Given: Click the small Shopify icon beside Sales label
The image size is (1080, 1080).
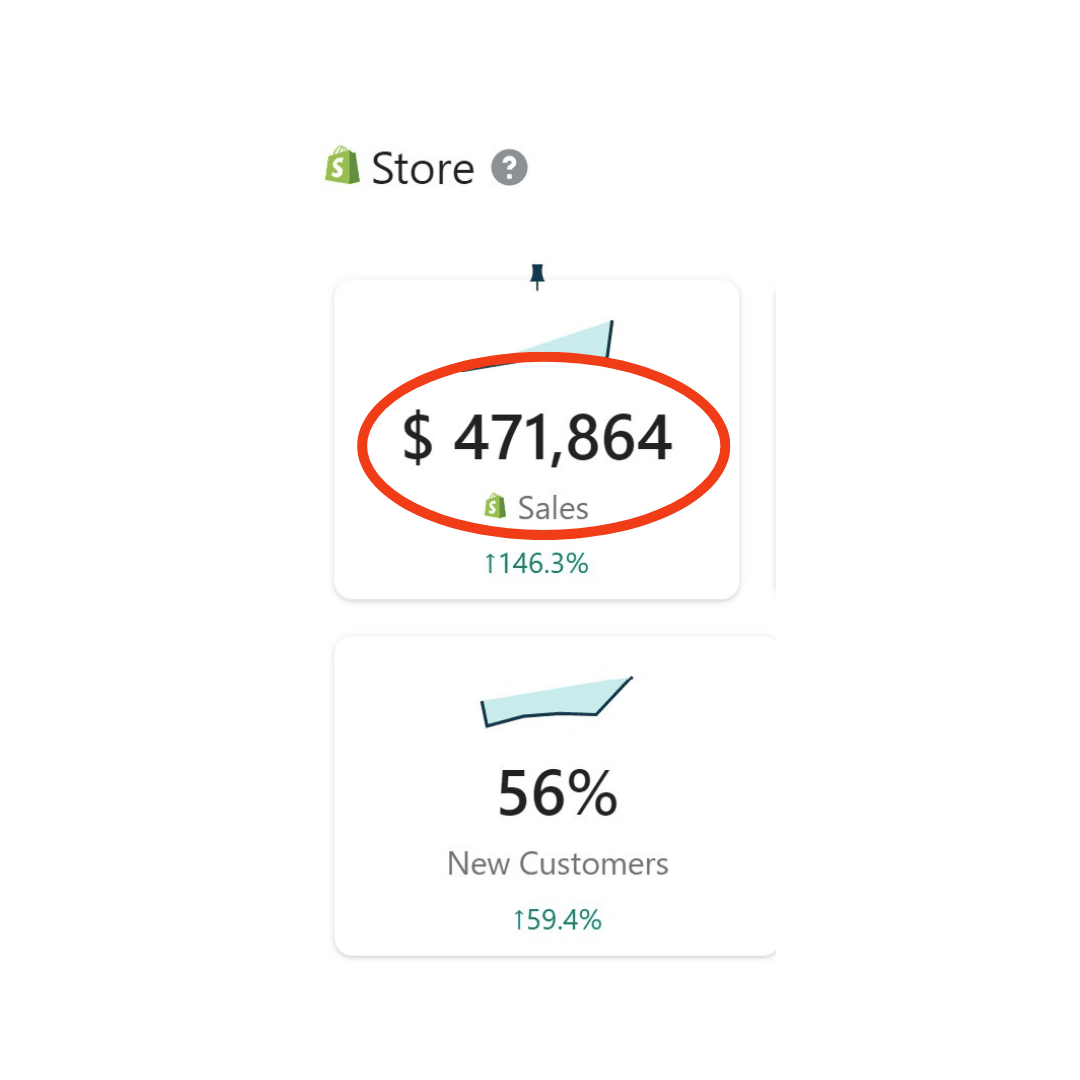Looking at the screenshot, I should pyautogui.click(x=495, y=507).
